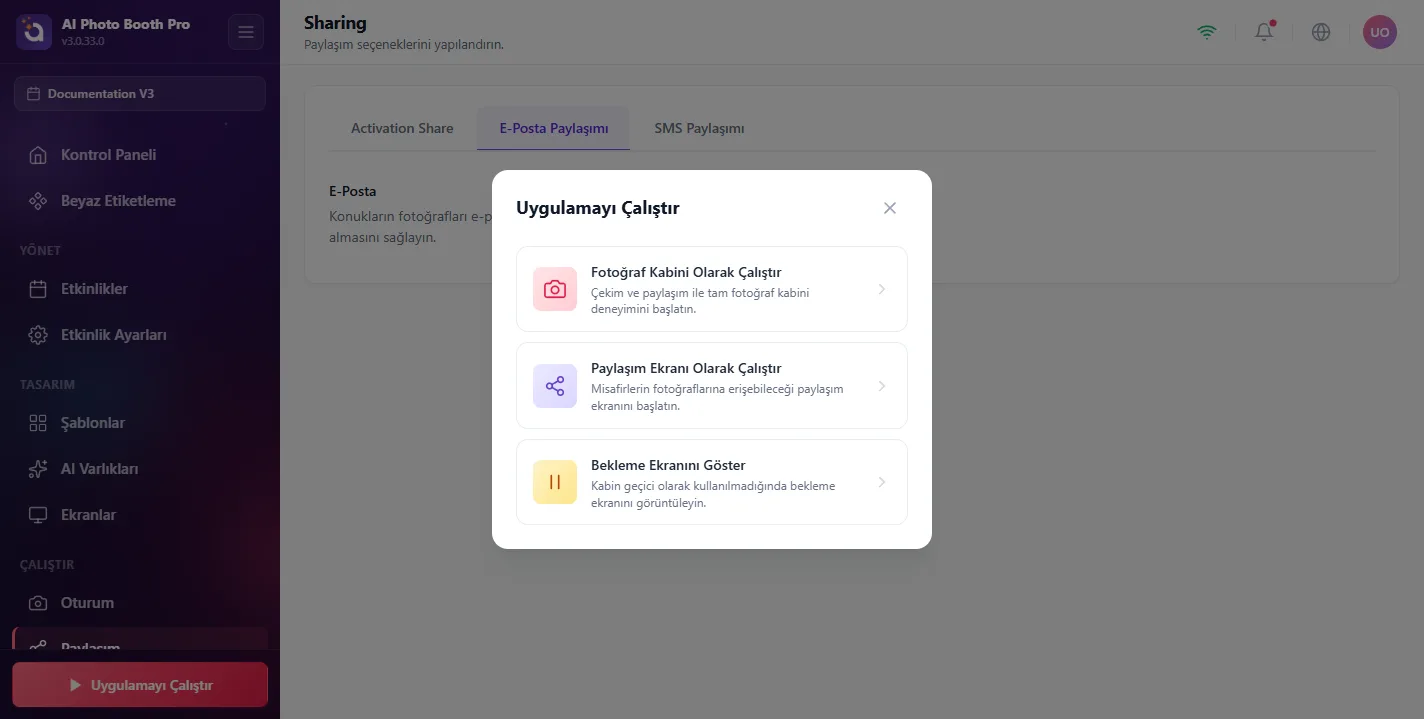
Task: Open Etkinlik Ayarları menu item
Action: tap(140, 335)
